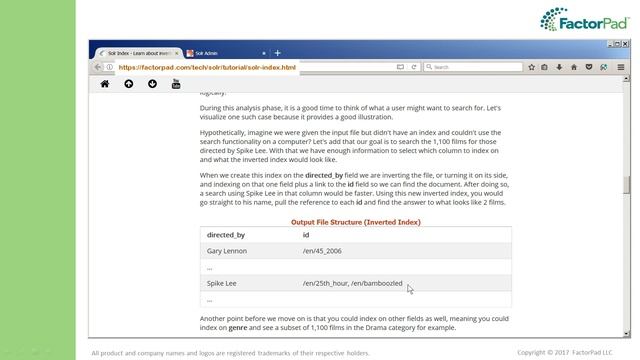Close the Solr Index tab
Screen dimensions: 640x360
pyautogui.click(x=176, y=53)
